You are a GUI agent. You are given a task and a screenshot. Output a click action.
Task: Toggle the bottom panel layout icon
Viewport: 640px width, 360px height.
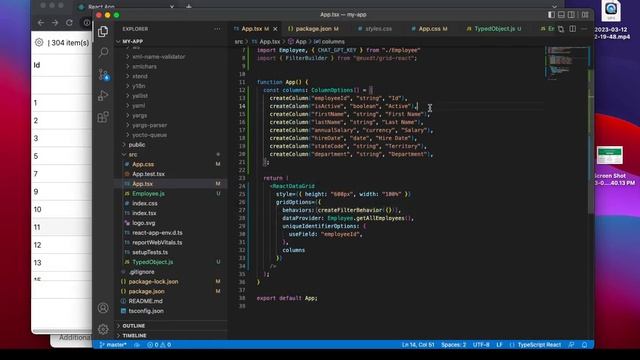click(x=561, y=15)
